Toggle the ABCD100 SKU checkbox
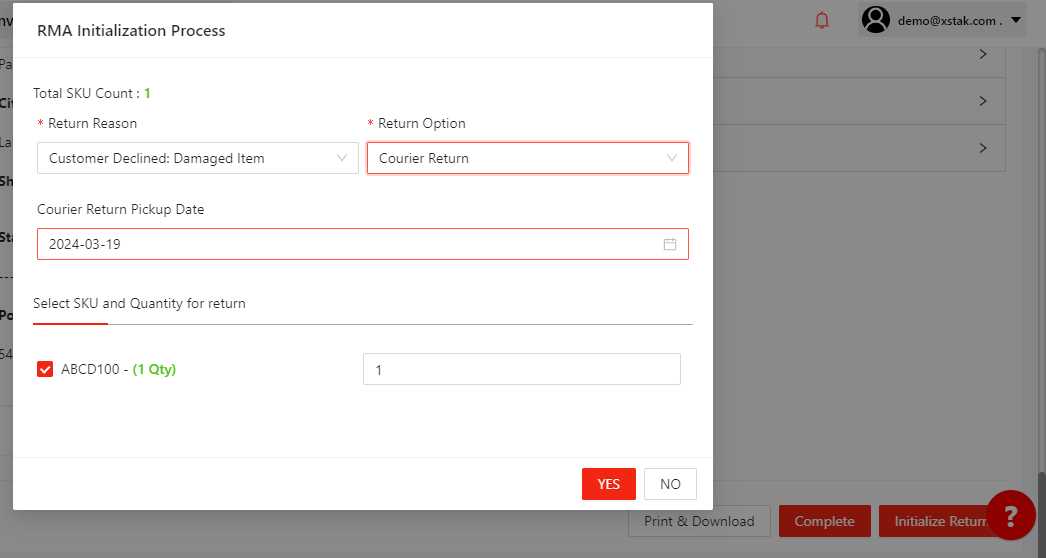 [x=45, y=369]
